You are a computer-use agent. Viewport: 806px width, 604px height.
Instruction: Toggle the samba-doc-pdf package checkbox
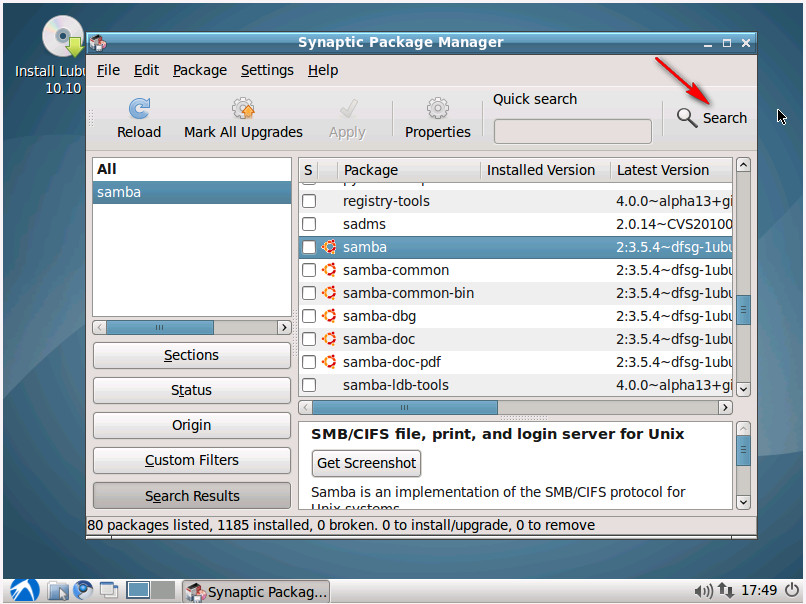pyautogui.click(x=309, y=362)
